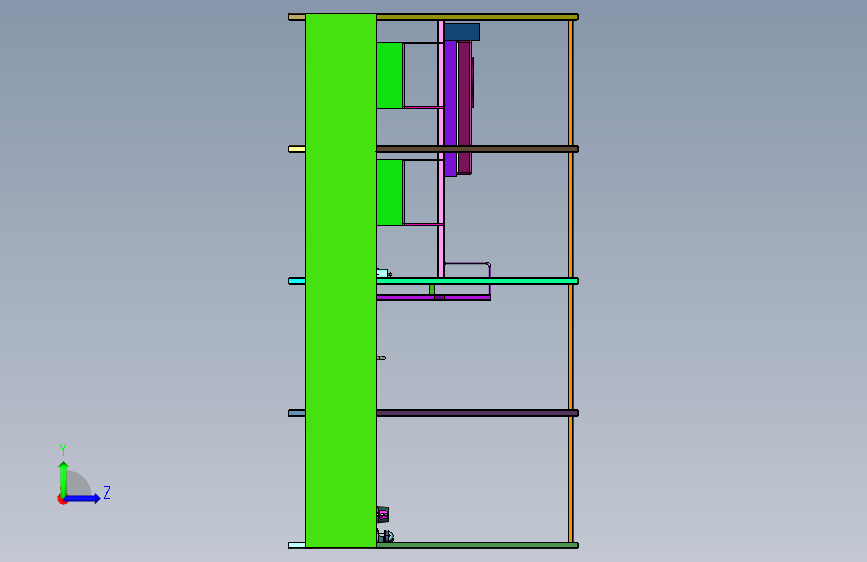This screenshot has width=867, height=562.
Task: Select the spring-green middle shelf plate
Action: click(x=477, y=281)
